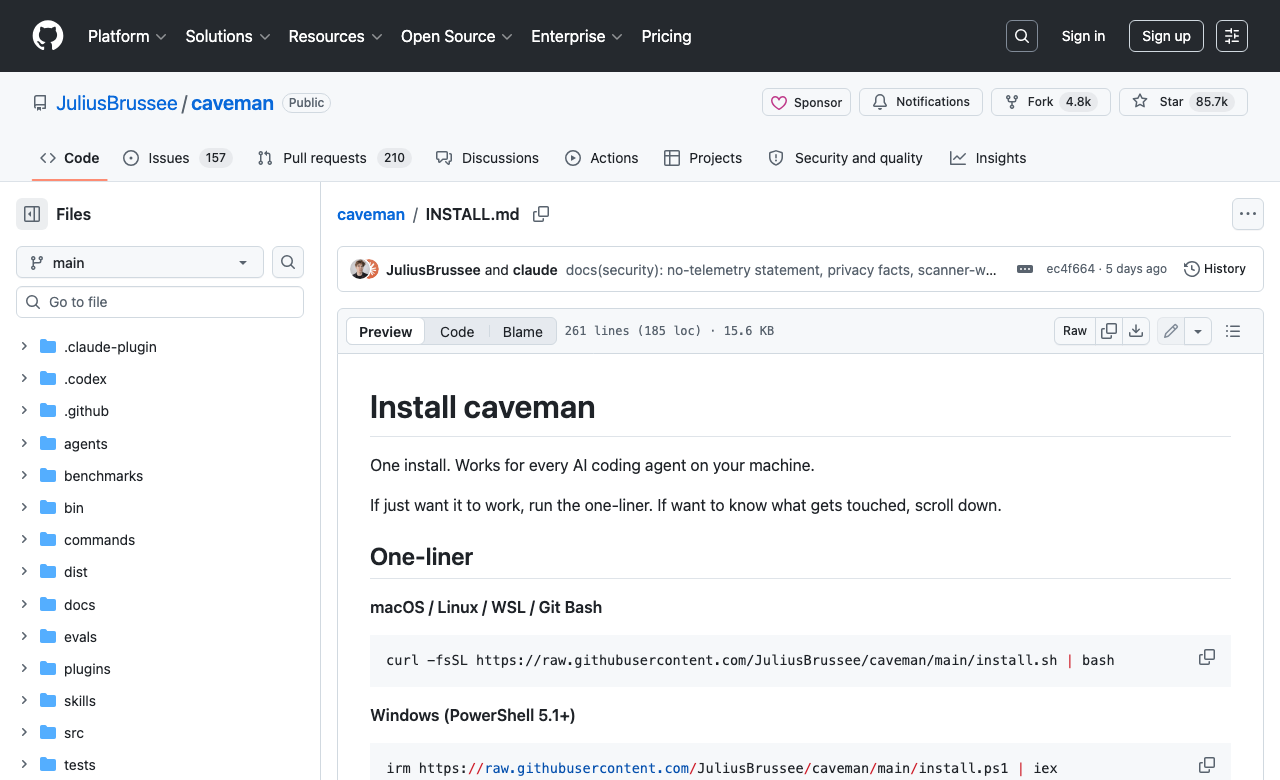
Task: Open the Raw file view
Action: [1075, 331]
